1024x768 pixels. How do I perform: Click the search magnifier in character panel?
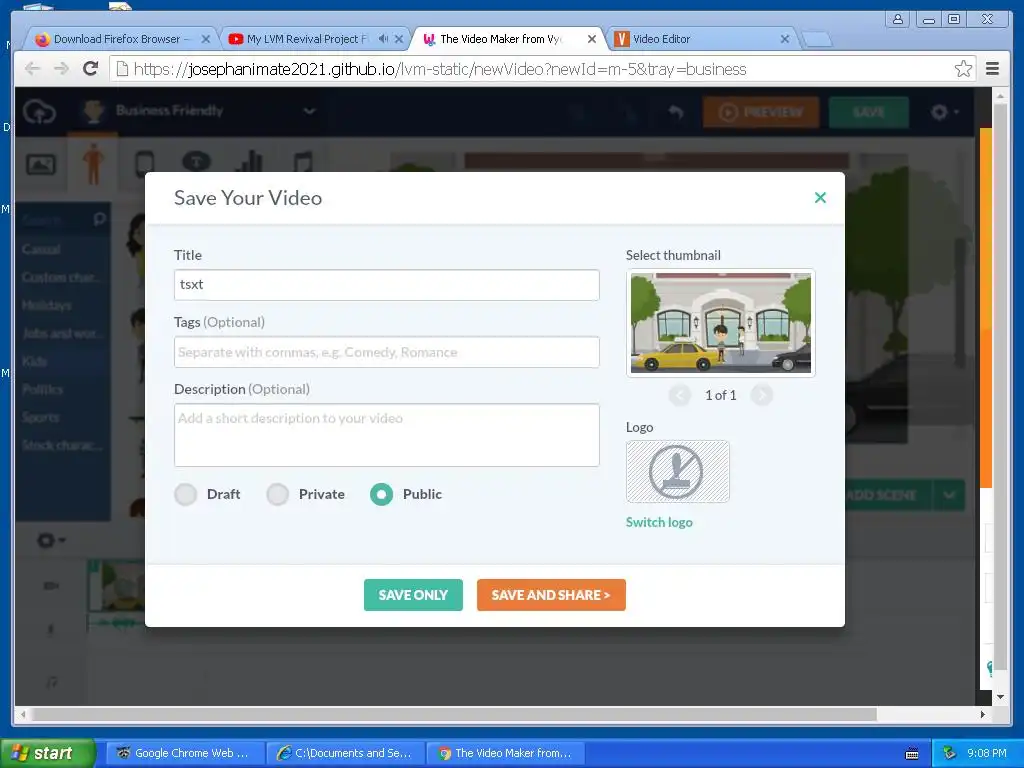[x=99, y=219]
